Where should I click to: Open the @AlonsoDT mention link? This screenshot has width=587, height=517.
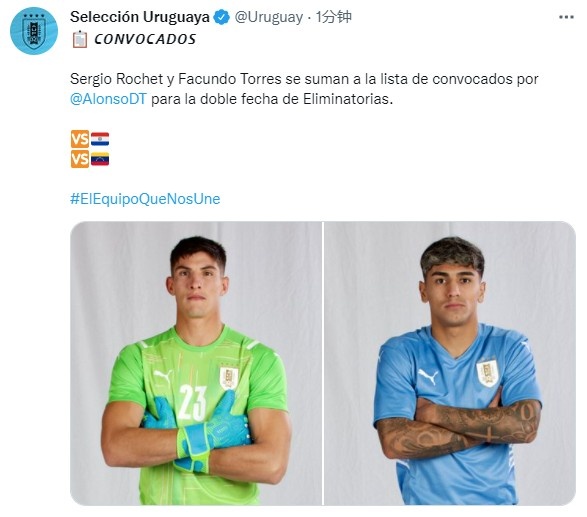(108, 99)
